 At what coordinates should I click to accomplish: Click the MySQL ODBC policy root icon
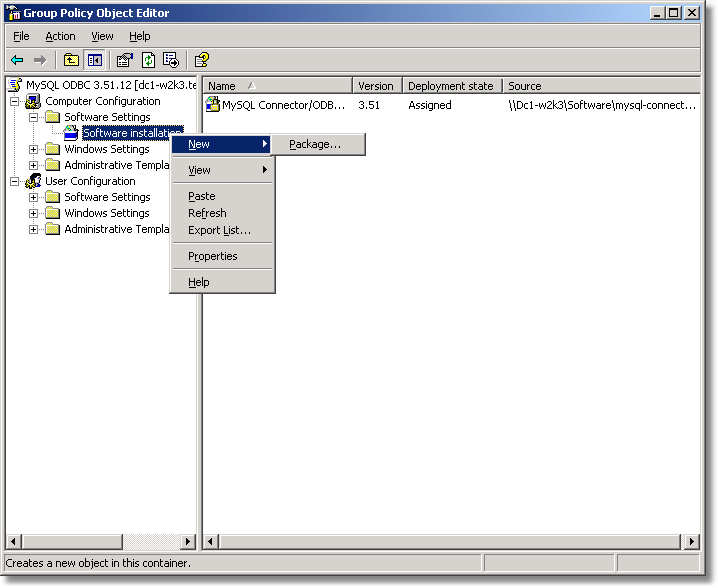[x=15, y=85]
